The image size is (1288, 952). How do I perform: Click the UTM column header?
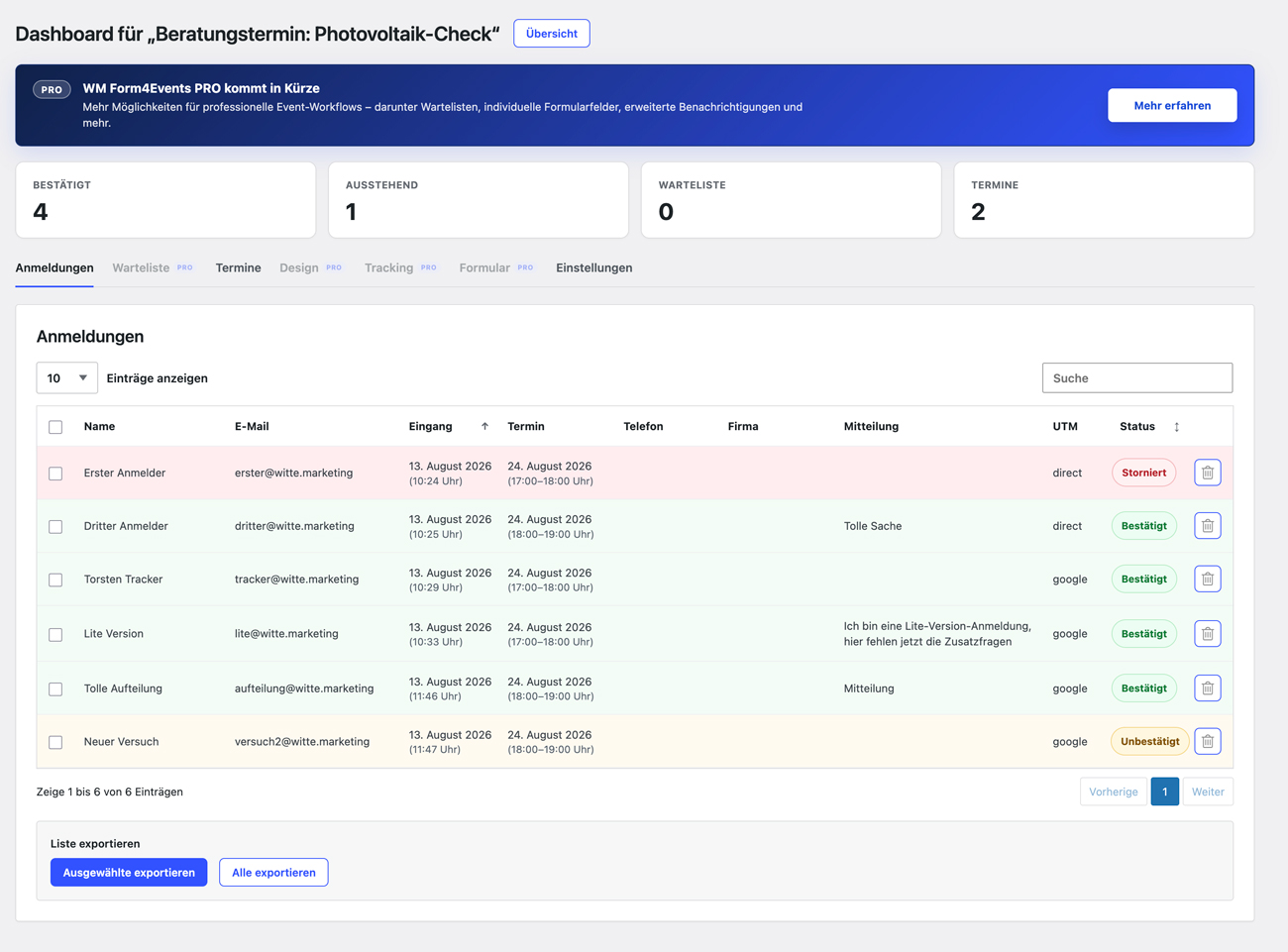click(x=1065, y=426)
